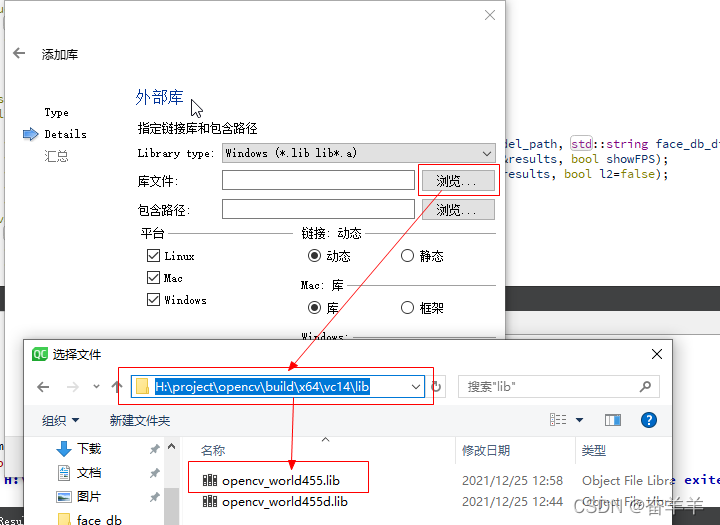Select the Mac 库 radio button
The width and height of the screenshot is (720, 525).
[315, 307]
